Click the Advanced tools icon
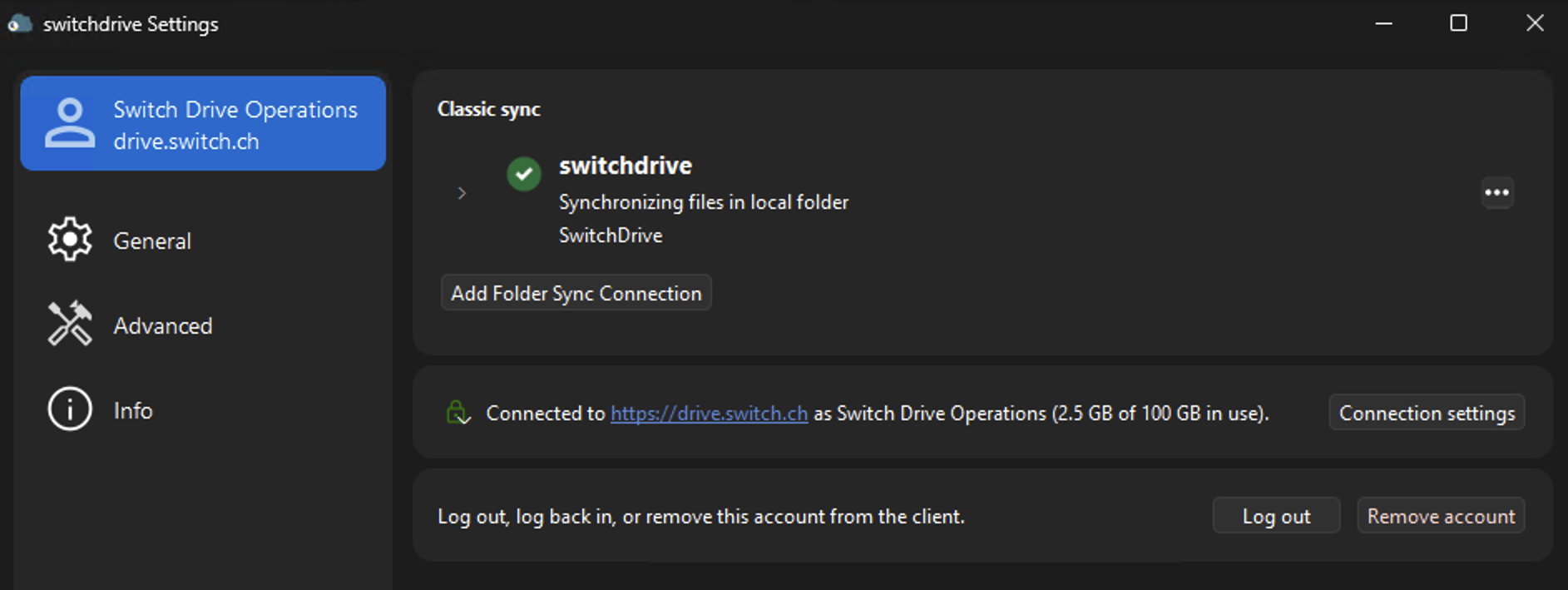The width and height of the screenshot is (1568, 590). pos(70,324)
